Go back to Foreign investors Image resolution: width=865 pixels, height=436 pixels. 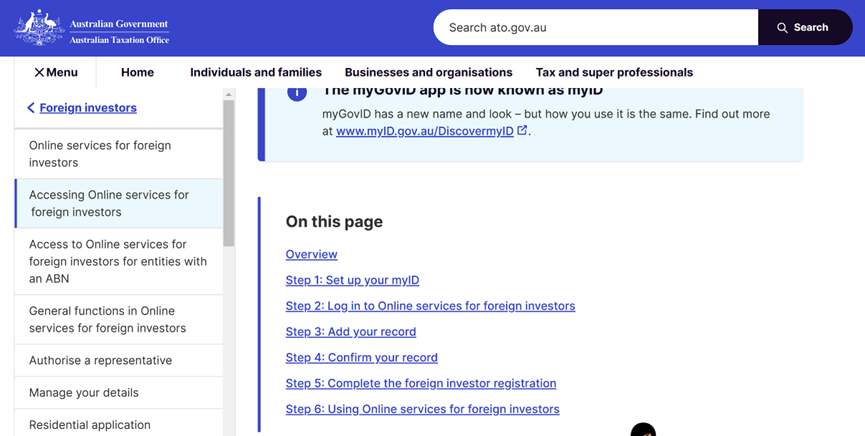coord(88,108)
